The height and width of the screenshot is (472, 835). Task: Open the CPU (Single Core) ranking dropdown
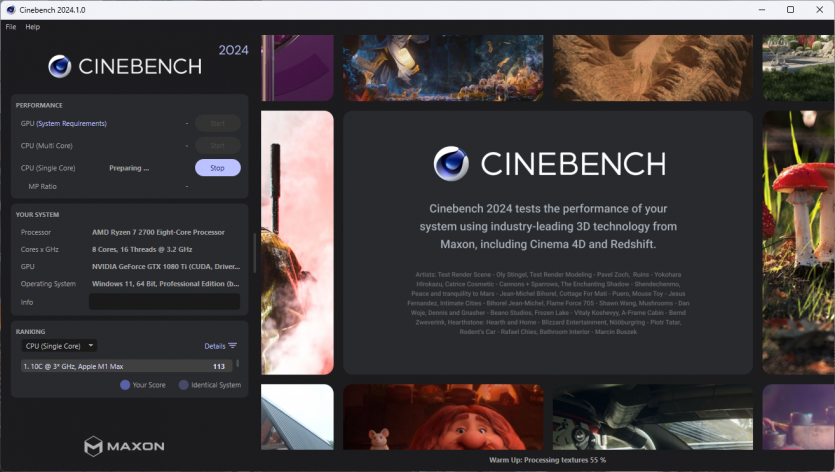[60, 346]
